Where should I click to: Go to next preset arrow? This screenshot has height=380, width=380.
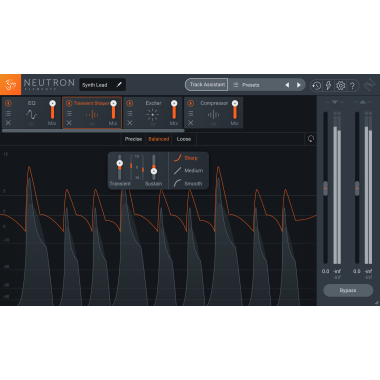click(299, 85)
